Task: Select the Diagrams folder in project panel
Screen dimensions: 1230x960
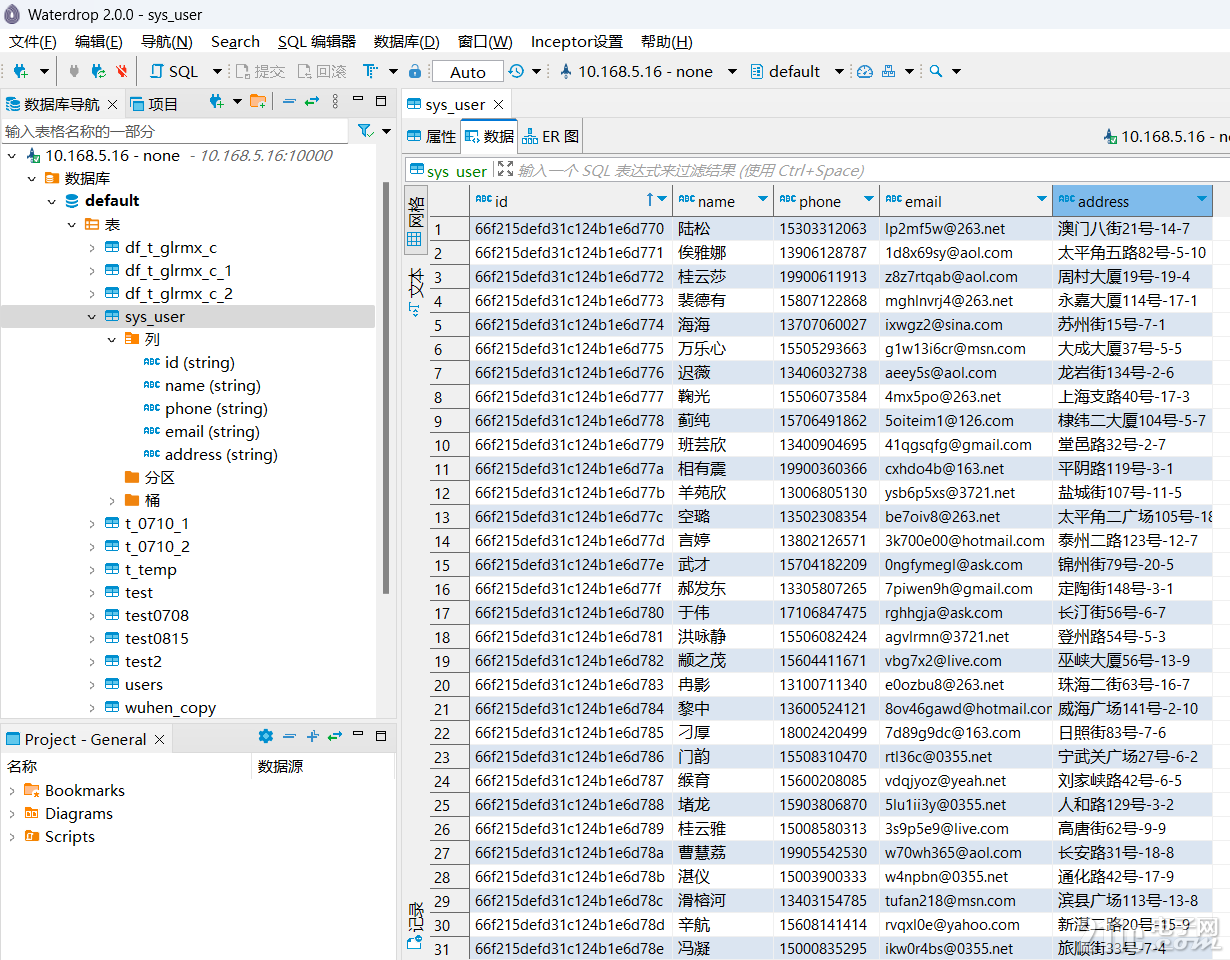Action: 67,813
